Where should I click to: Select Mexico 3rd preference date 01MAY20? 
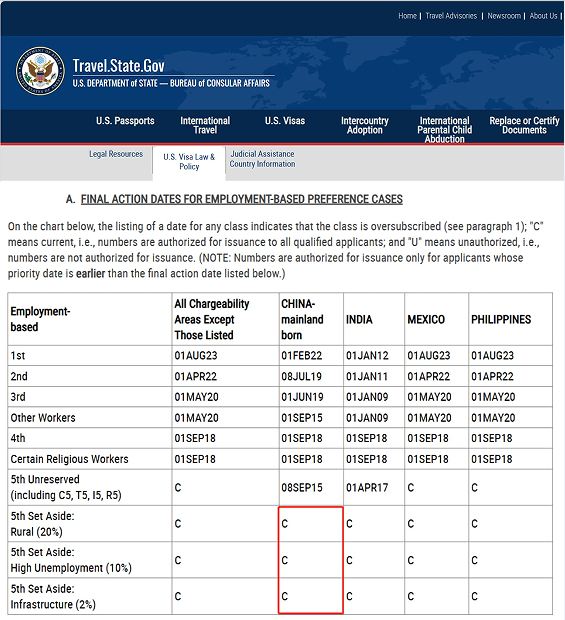tap(429, 397)
